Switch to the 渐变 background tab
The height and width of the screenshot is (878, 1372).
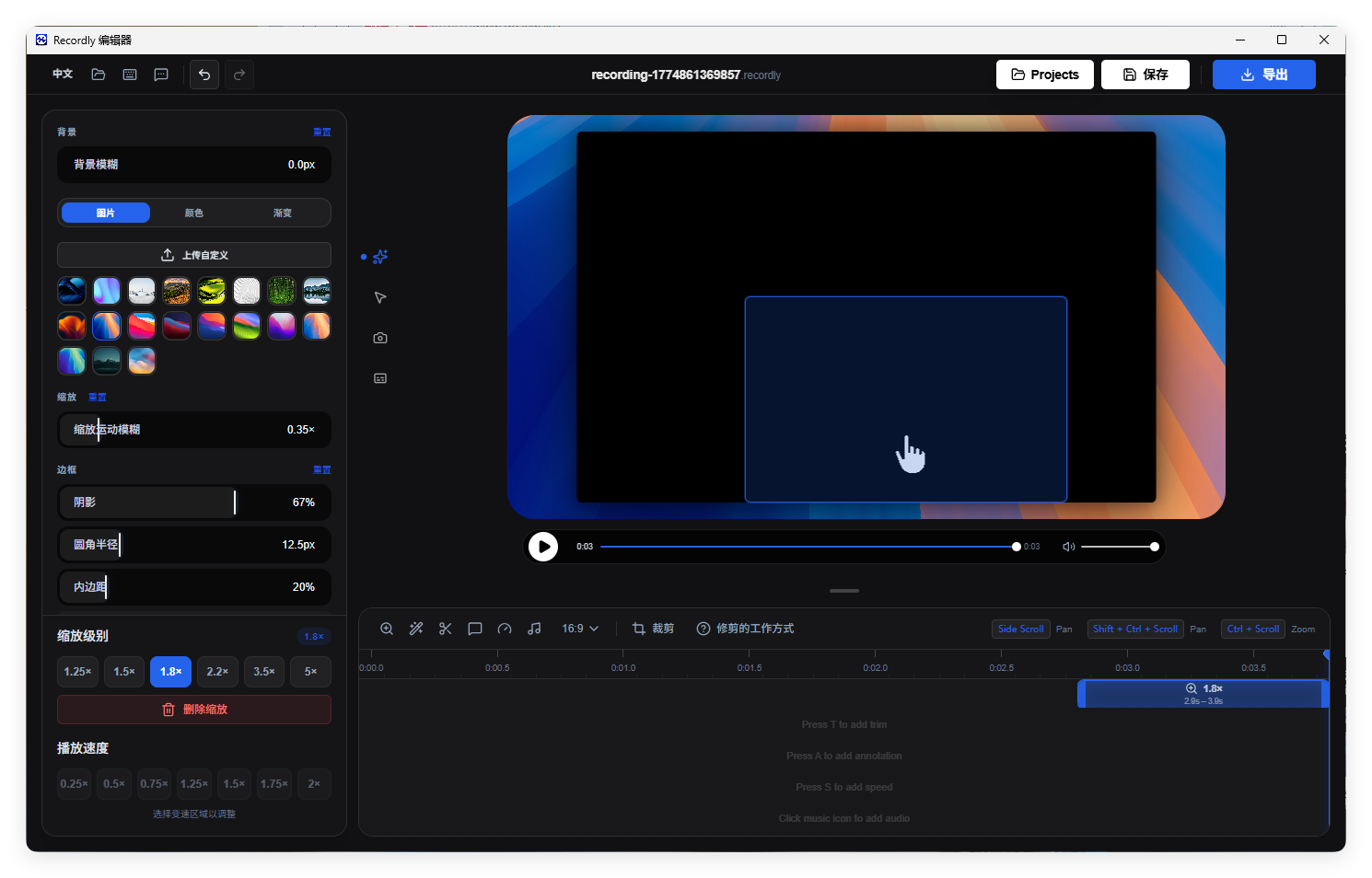282,213
